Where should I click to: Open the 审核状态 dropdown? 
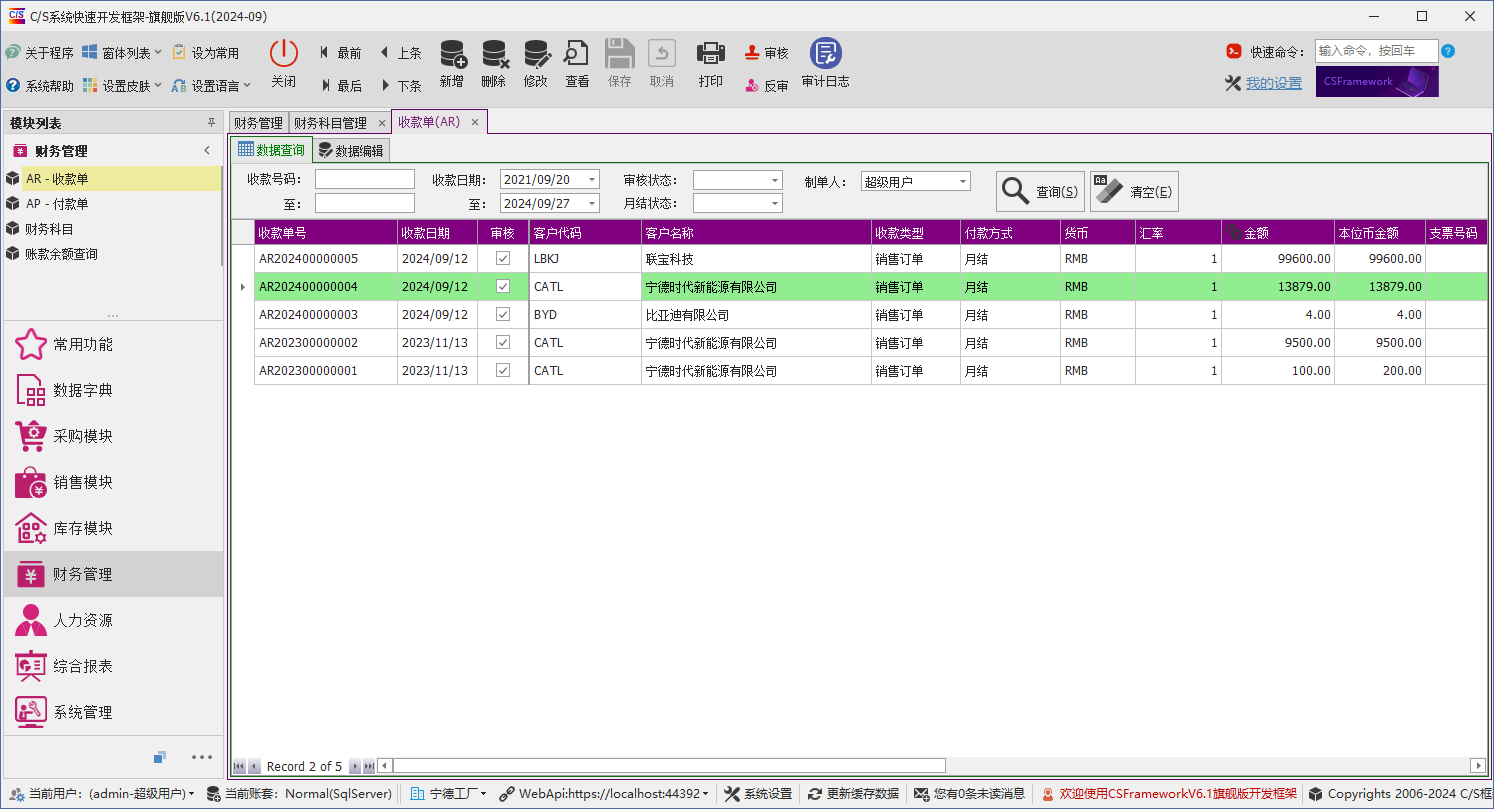[x=775, y=181]
